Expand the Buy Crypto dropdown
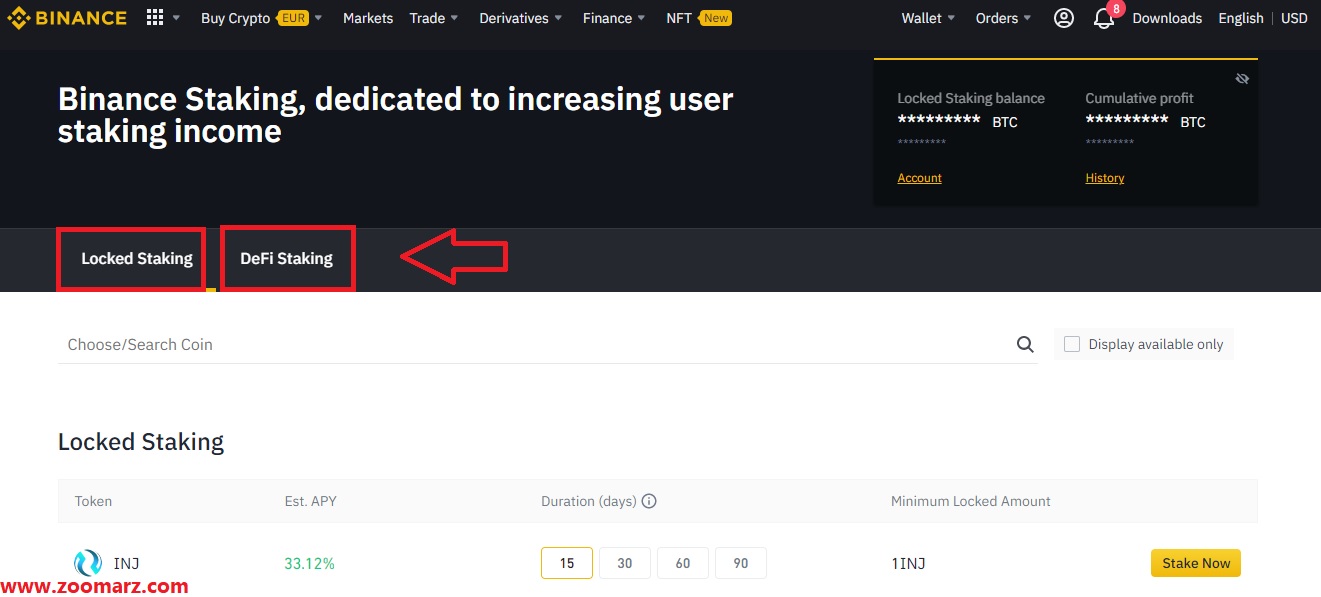The image size is (1321, 597). coord(319,18)
